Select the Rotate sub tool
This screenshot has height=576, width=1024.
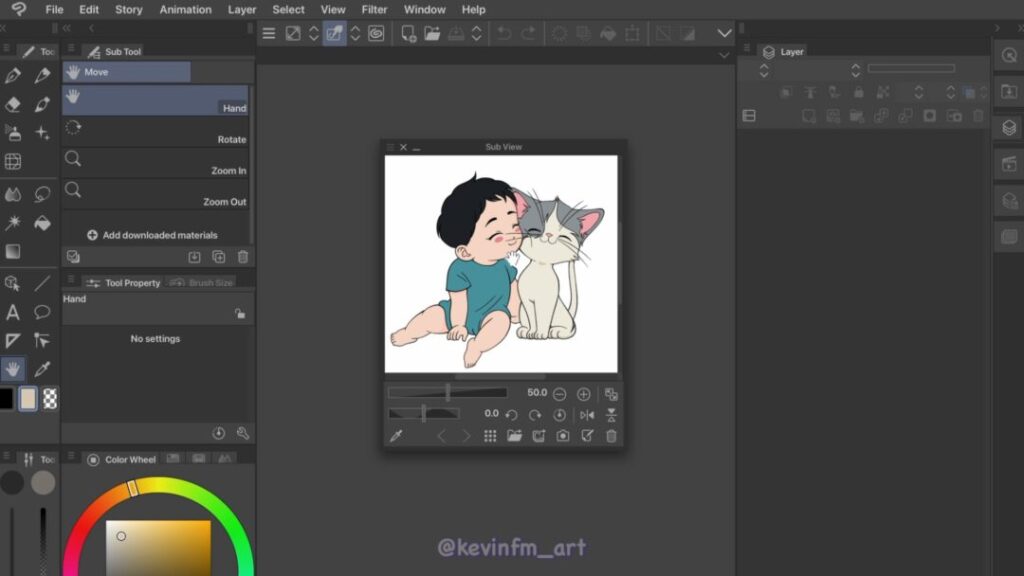tap(155, 133)
